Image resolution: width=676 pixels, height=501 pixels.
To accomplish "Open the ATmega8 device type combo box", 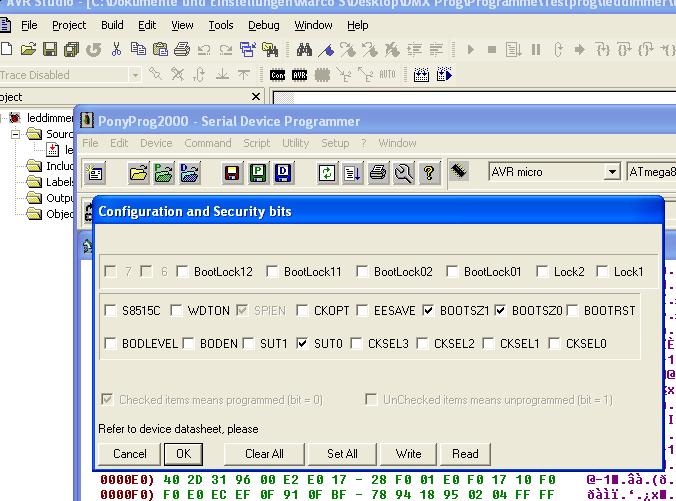I will pyautogui.click(x=651, y=172).
